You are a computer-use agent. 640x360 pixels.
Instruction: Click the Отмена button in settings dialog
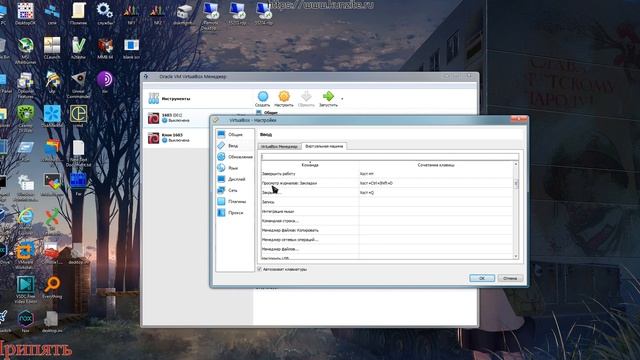[510, 278]
